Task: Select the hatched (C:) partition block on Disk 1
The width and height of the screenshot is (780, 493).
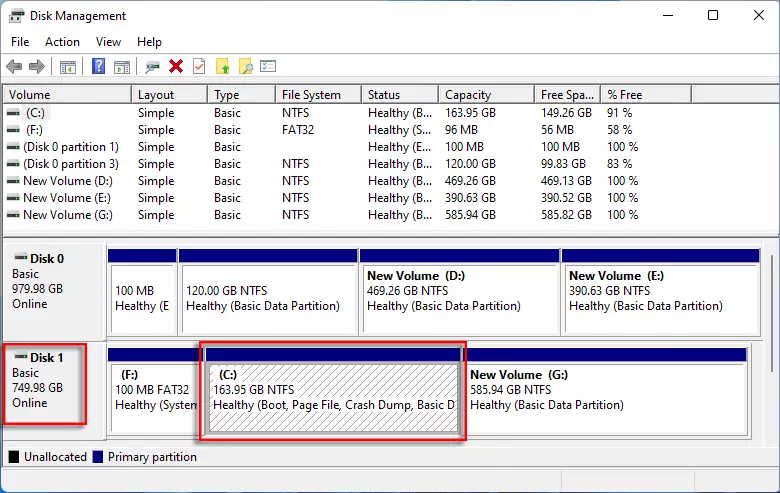Action: click(332, 397)
